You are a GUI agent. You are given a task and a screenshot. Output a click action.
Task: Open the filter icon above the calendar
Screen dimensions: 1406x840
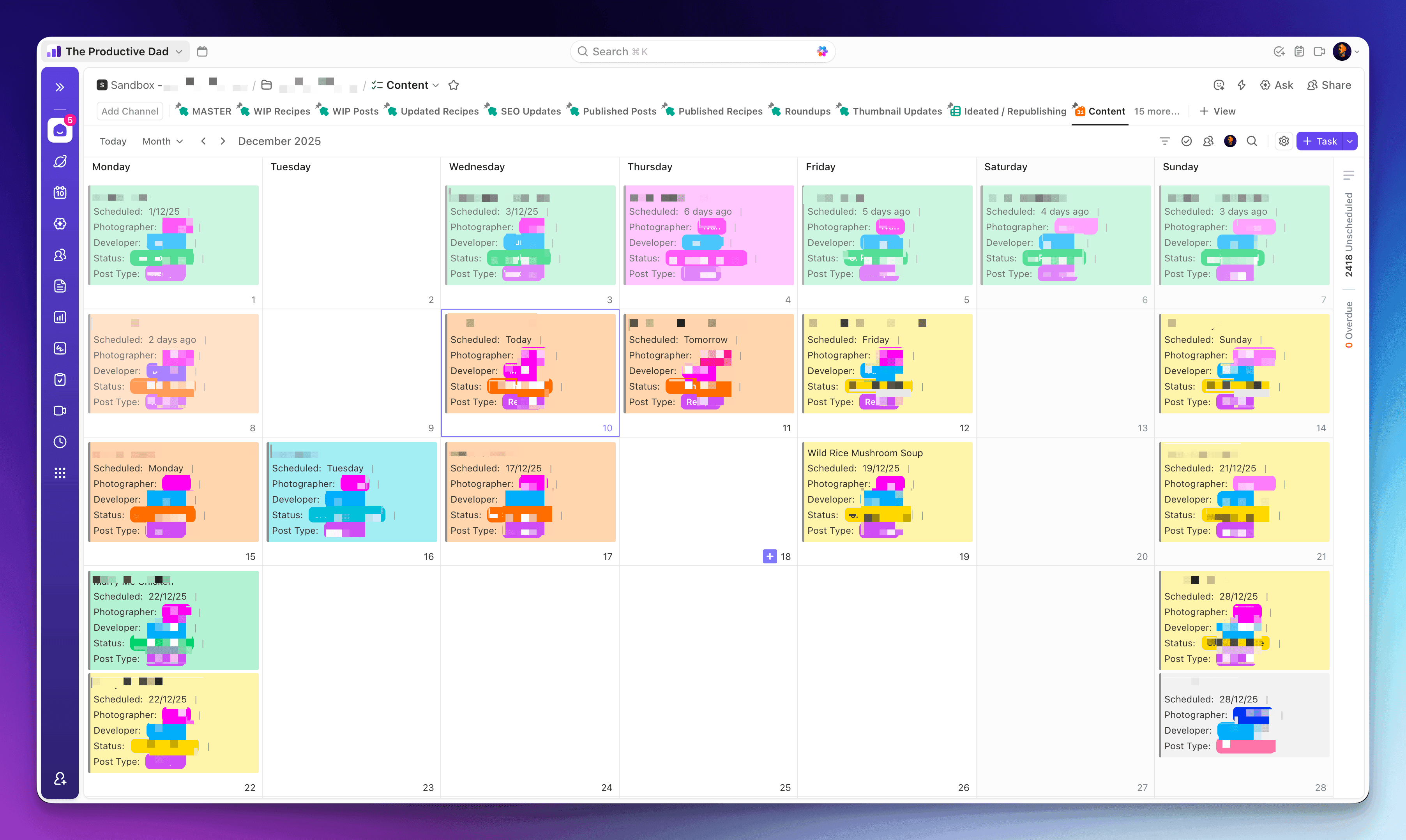[x=1164, y=141]
